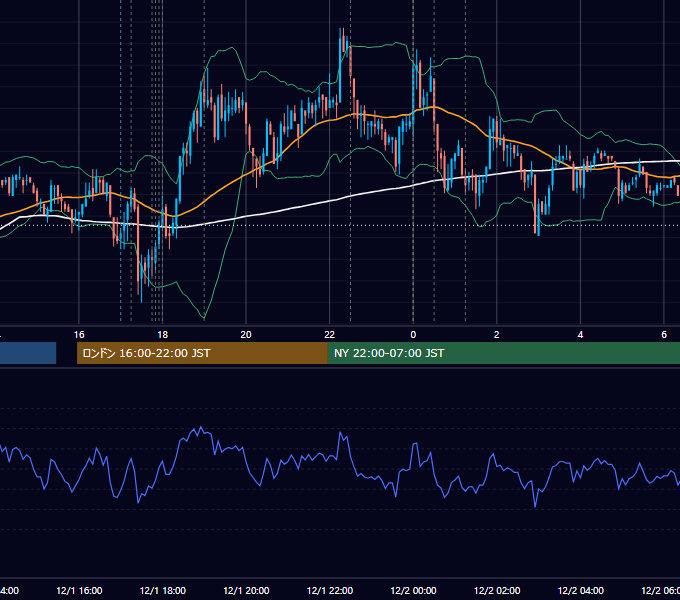Click the 20 hour axis label
This screenshot has width=680, height=600.
click(x=246, y=335)
